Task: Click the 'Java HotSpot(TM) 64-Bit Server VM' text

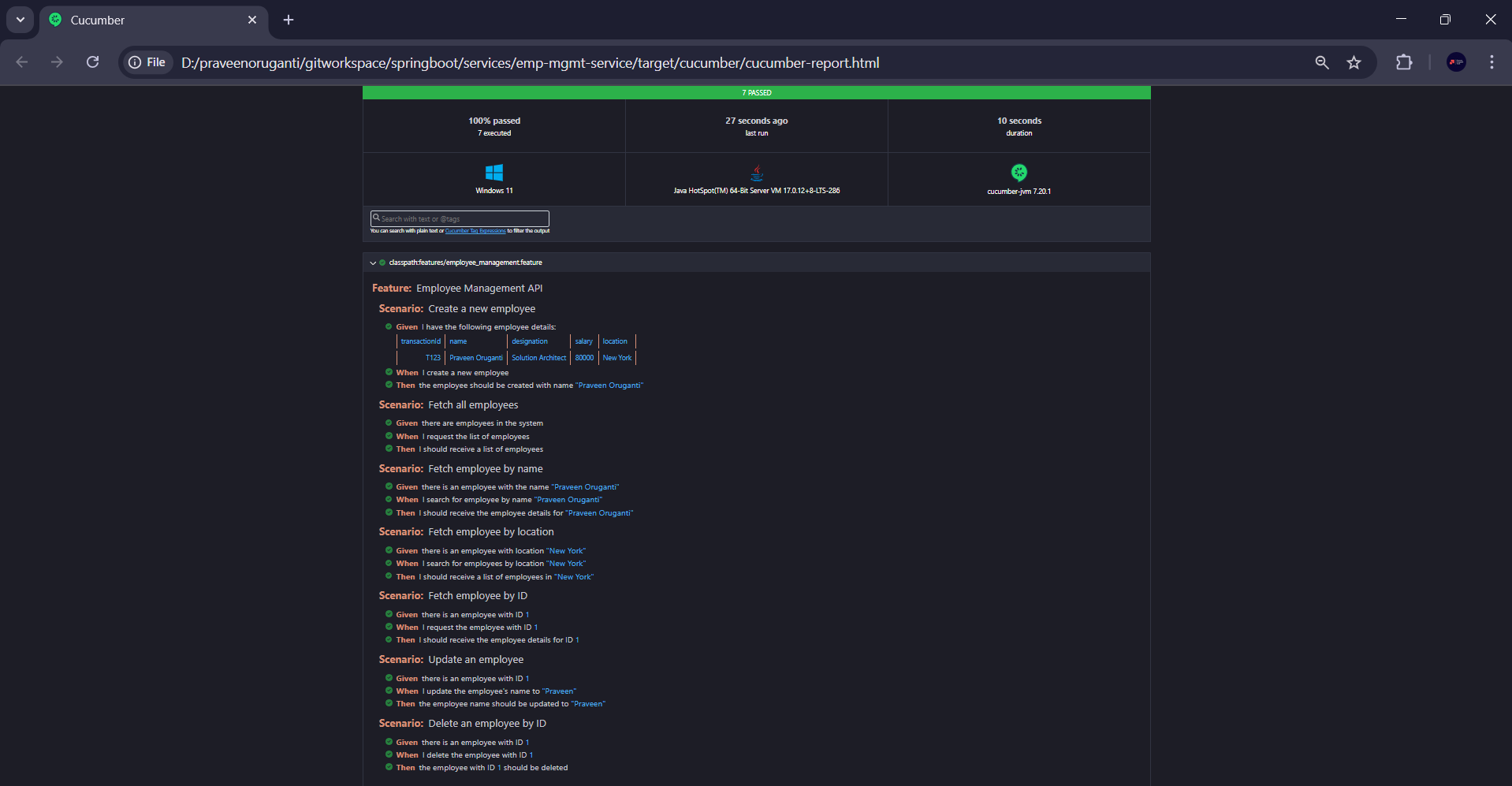Action: (757, 191)
